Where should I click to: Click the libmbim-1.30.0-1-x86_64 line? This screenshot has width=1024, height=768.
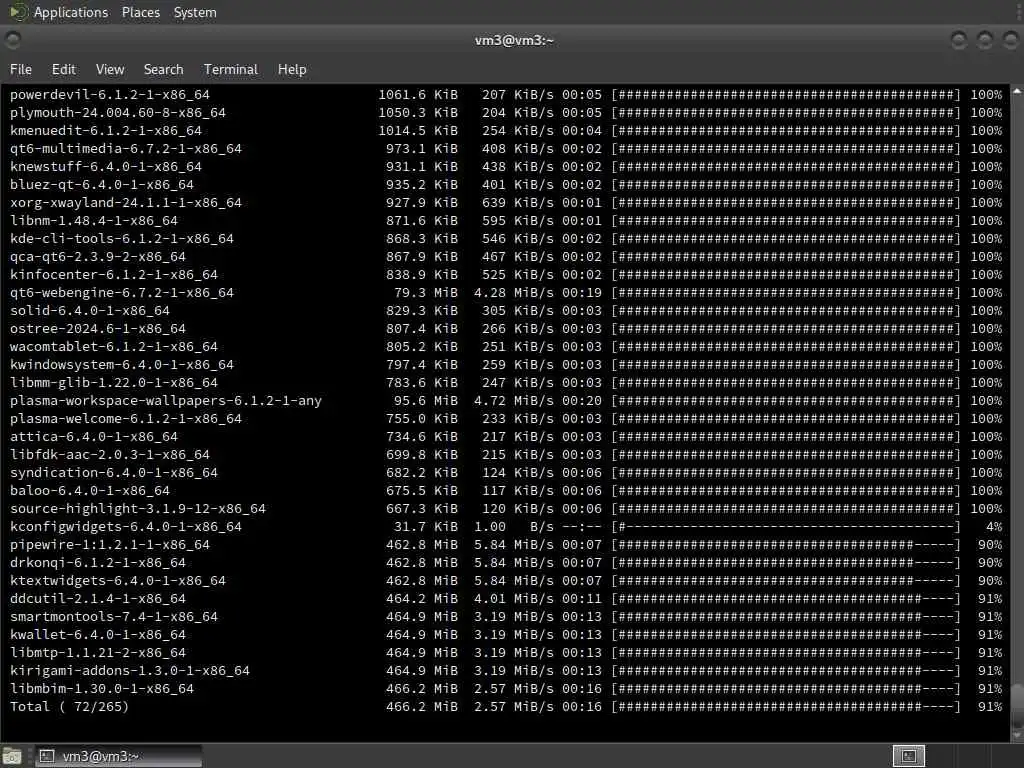506,688
